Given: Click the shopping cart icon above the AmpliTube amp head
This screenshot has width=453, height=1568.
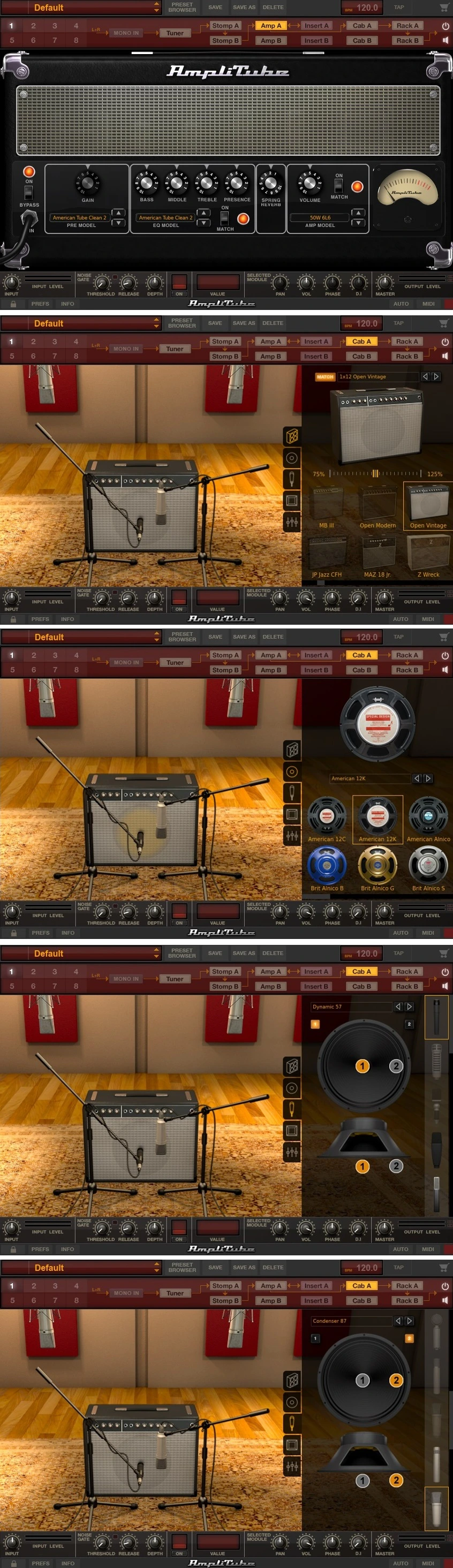Looking at the screenshot, I should [444, 7].
